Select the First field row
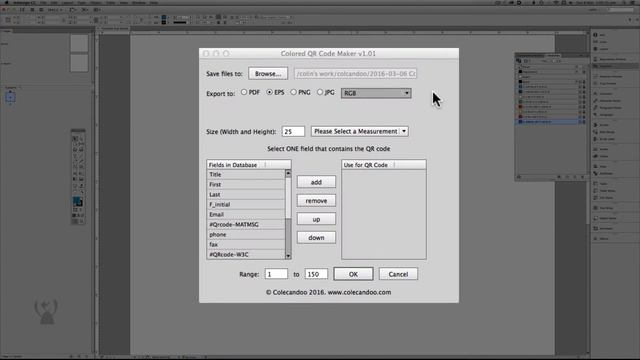The height and width of the screenshot is (360, 640). point(246,184)
